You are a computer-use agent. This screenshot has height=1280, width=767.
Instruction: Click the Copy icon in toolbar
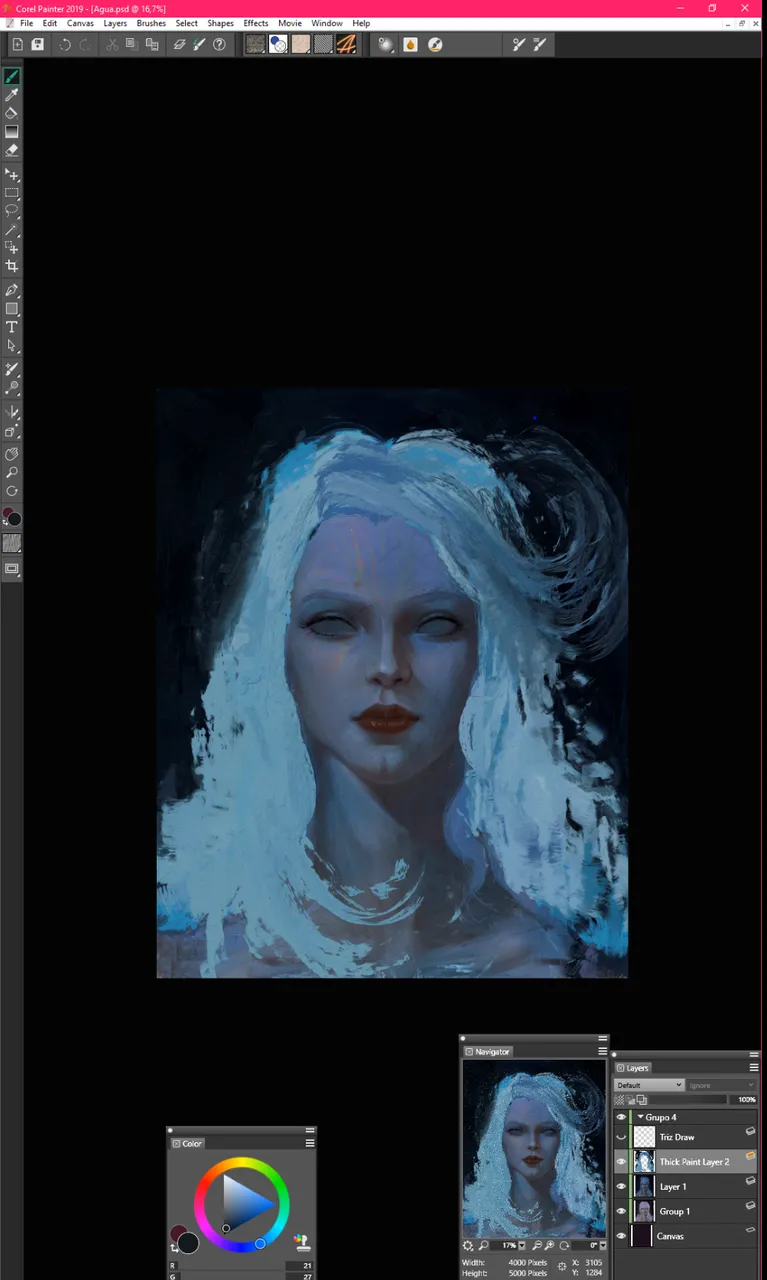point(132,44)
